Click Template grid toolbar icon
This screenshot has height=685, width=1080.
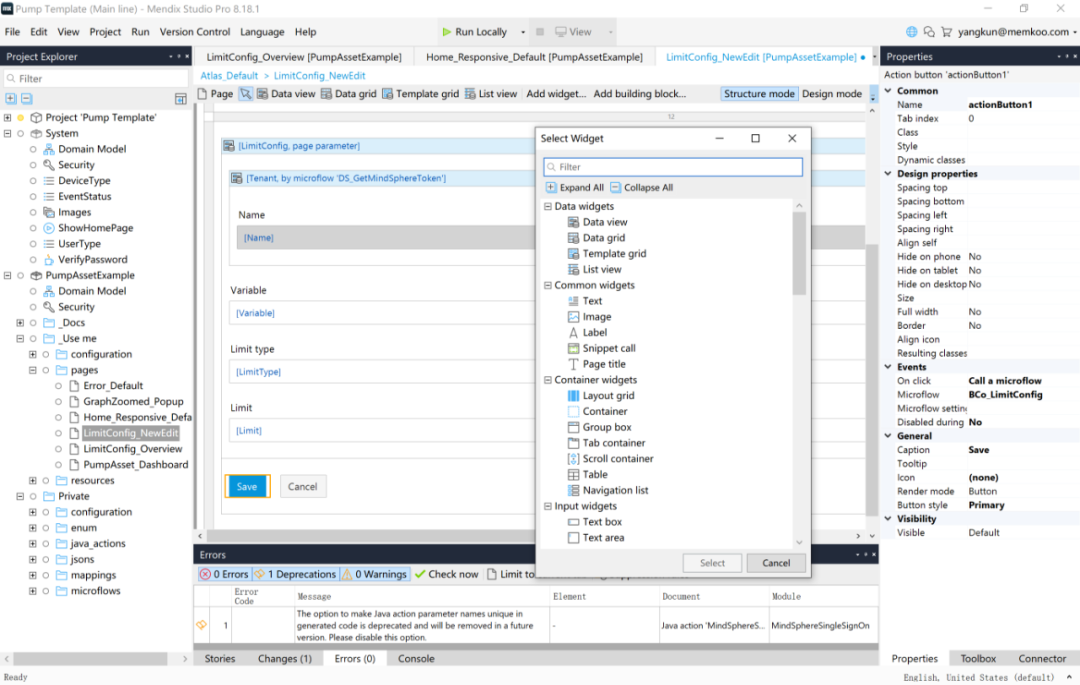387,94
